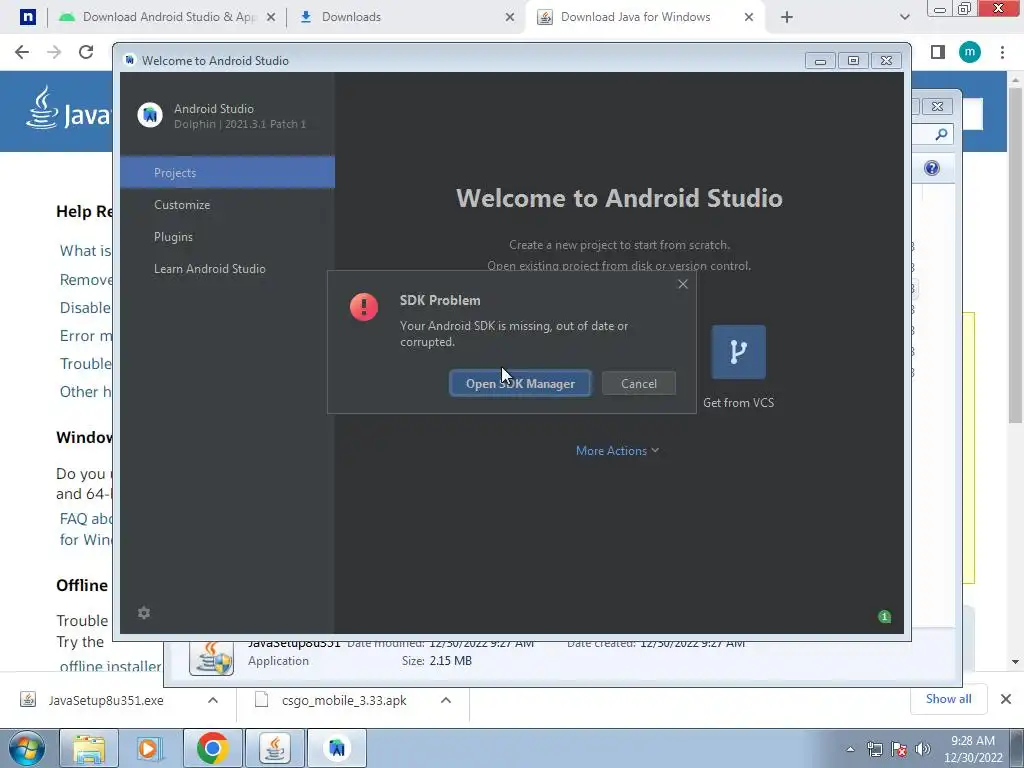Open the media player taskbar icon
This screenshot has height=768, width=1024.
(148, 748)
